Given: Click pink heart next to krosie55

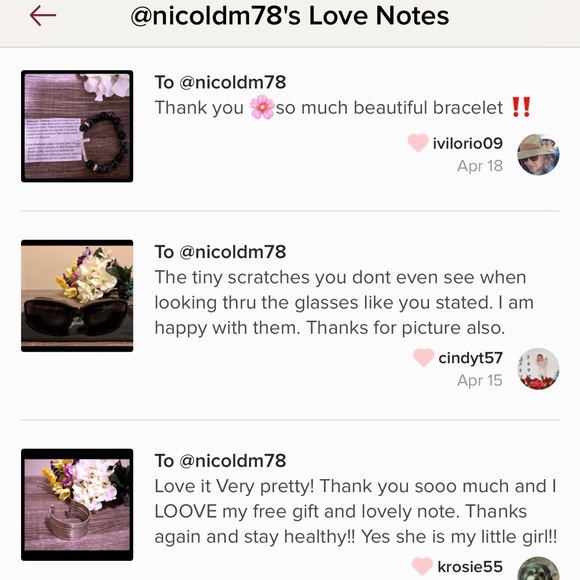Looking at the screenshot, I should (422, 567).
